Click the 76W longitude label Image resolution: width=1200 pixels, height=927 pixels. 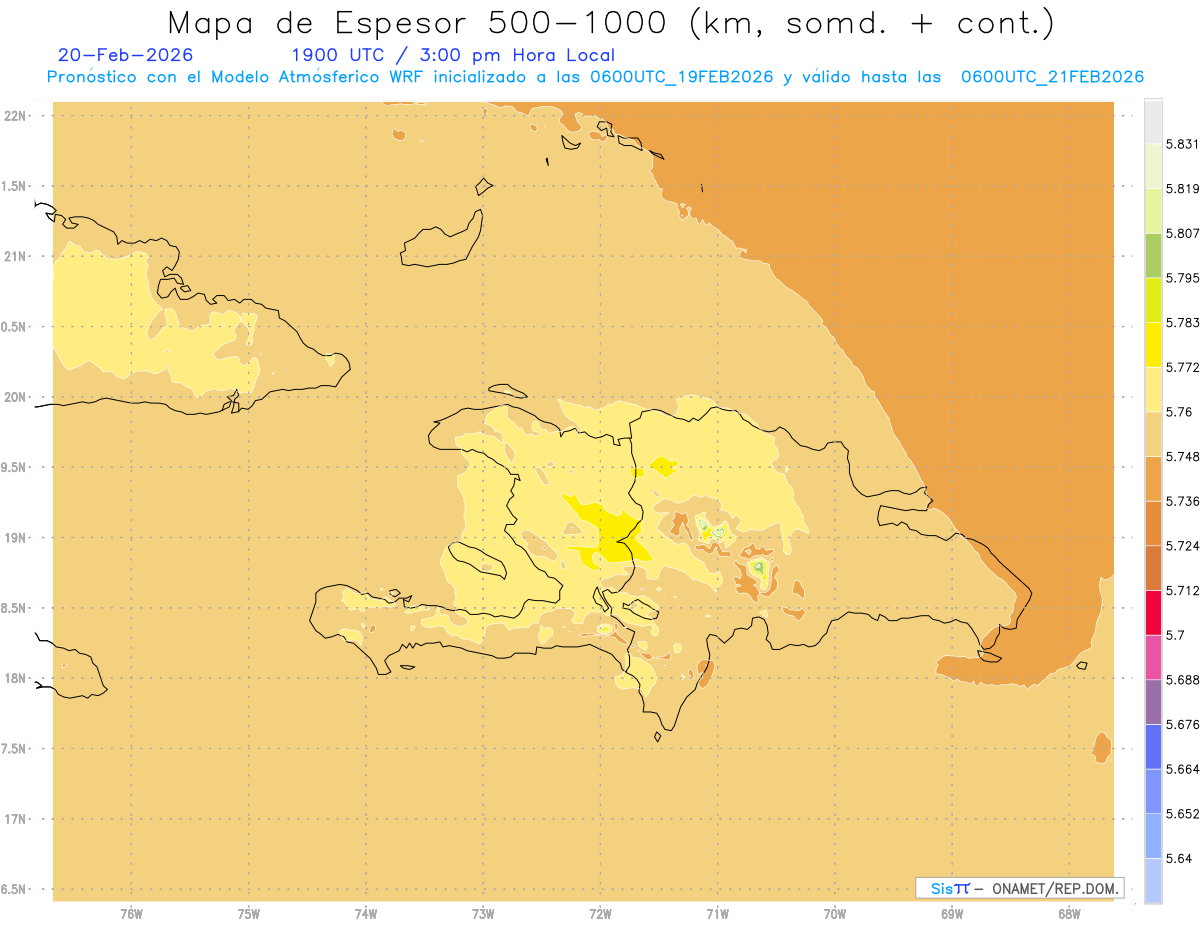(x=131, y=914)
